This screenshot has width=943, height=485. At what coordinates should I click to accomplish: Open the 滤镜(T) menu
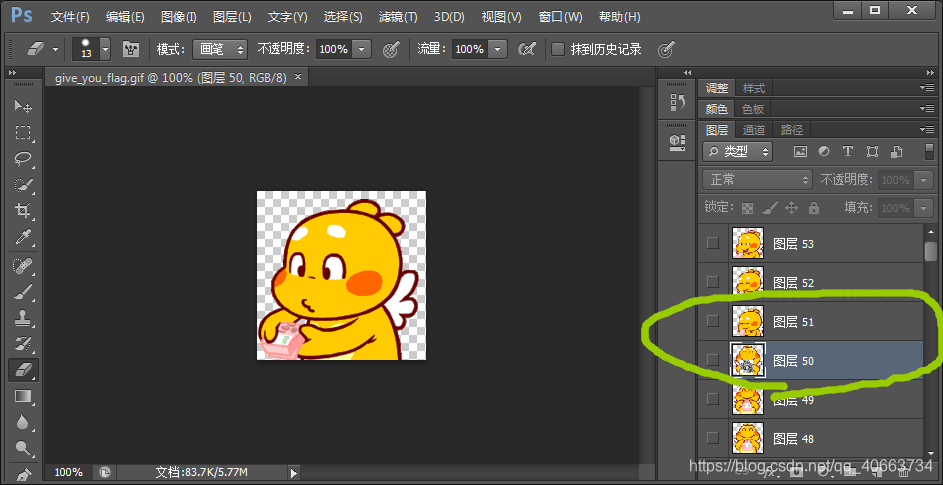[398, 17]
